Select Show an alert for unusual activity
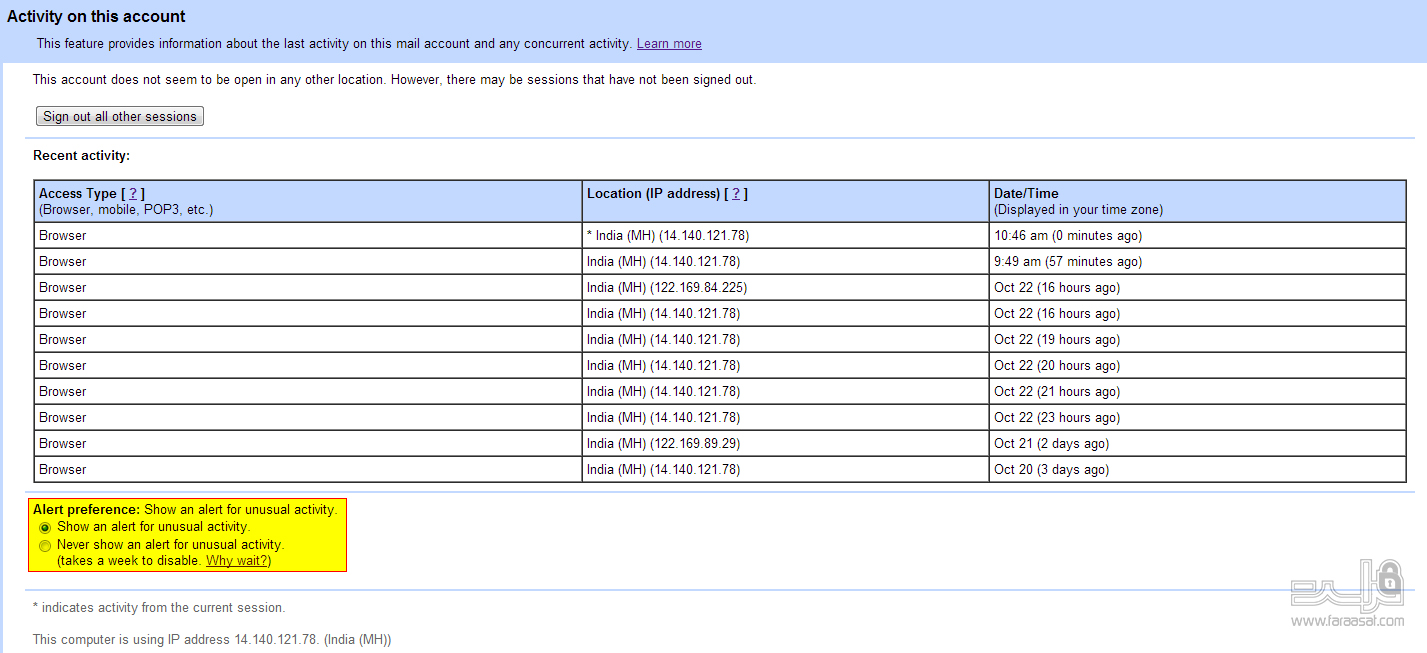The width and height of the screenshot is (1427, 653). 45,527
